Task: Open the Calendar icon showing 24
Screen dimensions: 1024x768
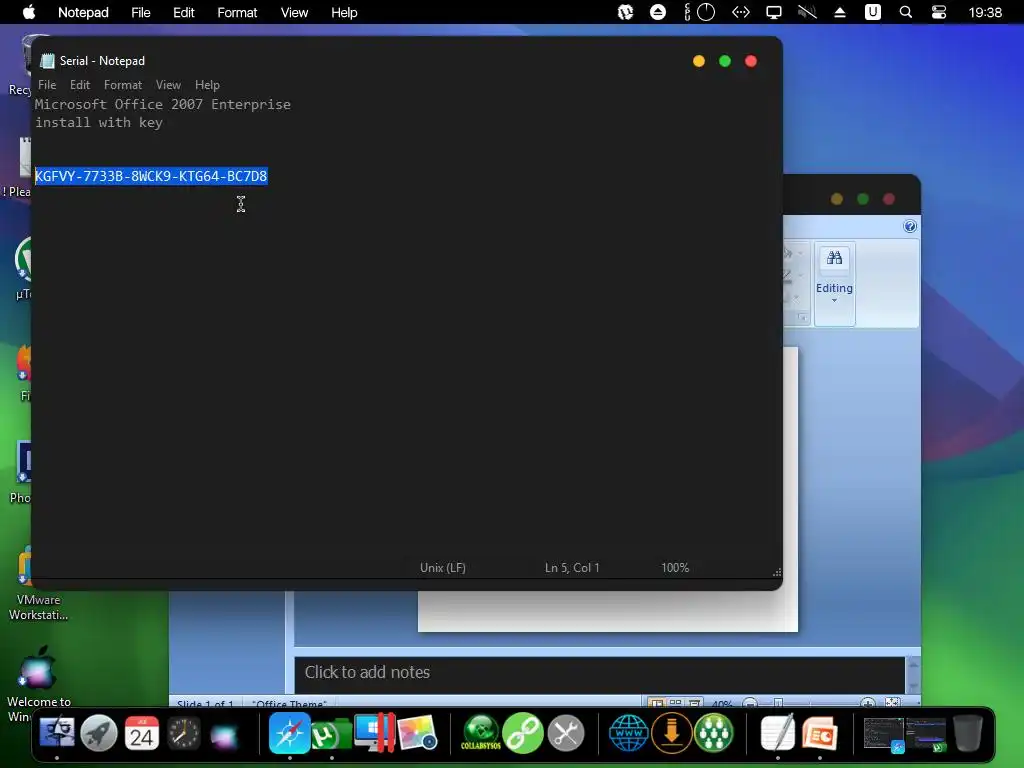Action: click(x=141, y=733)
